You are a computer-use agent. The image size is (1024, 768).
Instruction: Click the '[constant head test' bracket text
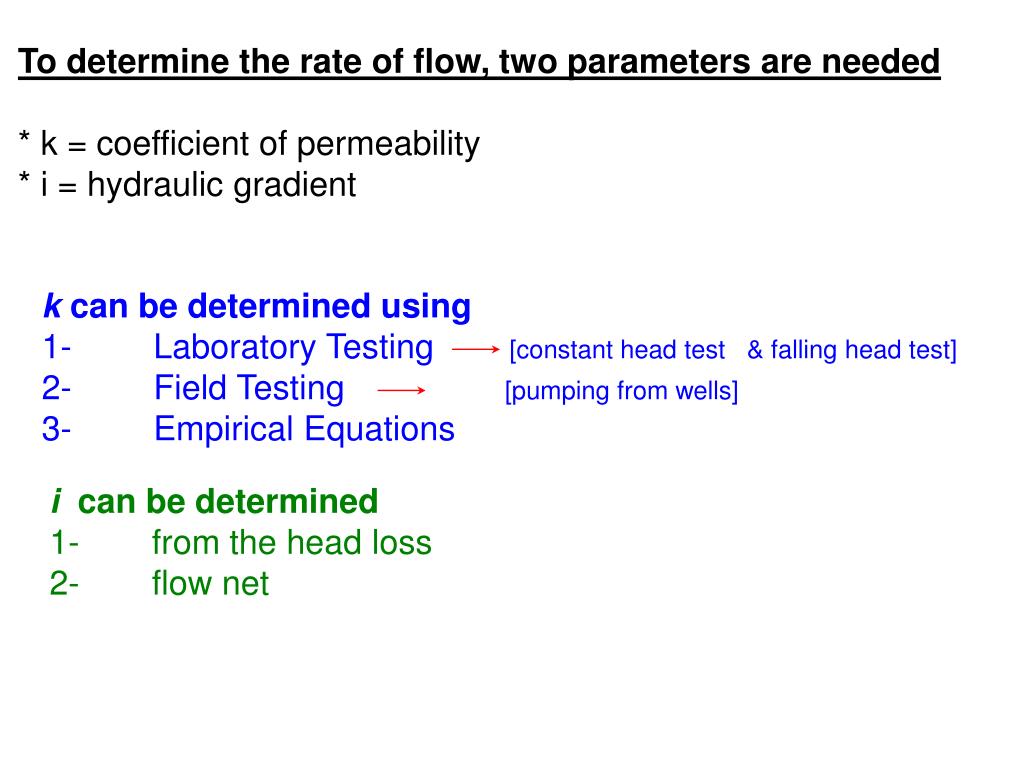pyautogui.click(x=617, y=350)
